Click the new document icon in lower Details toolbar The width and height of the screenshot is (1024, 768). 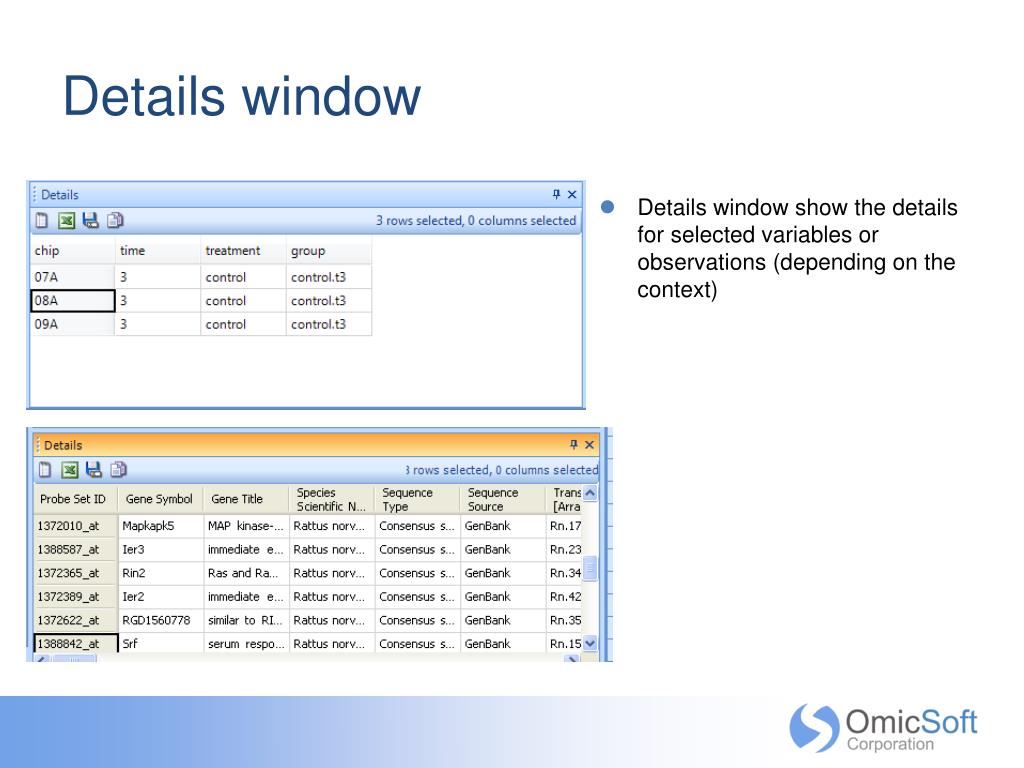tap(45, 470)
